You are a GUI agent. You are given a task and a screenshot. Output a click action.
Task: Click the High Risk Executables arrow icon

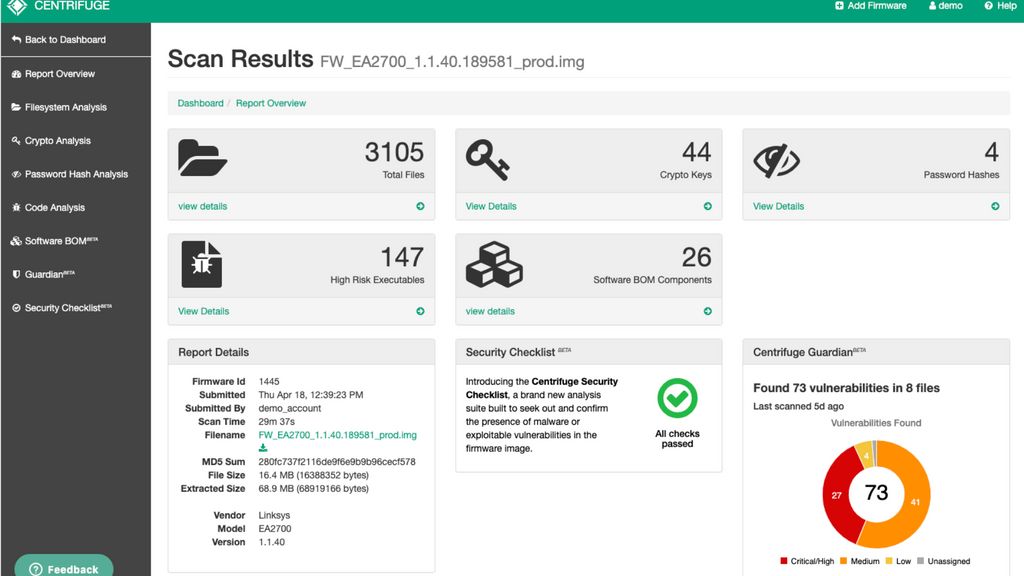[x=421, y=312]
